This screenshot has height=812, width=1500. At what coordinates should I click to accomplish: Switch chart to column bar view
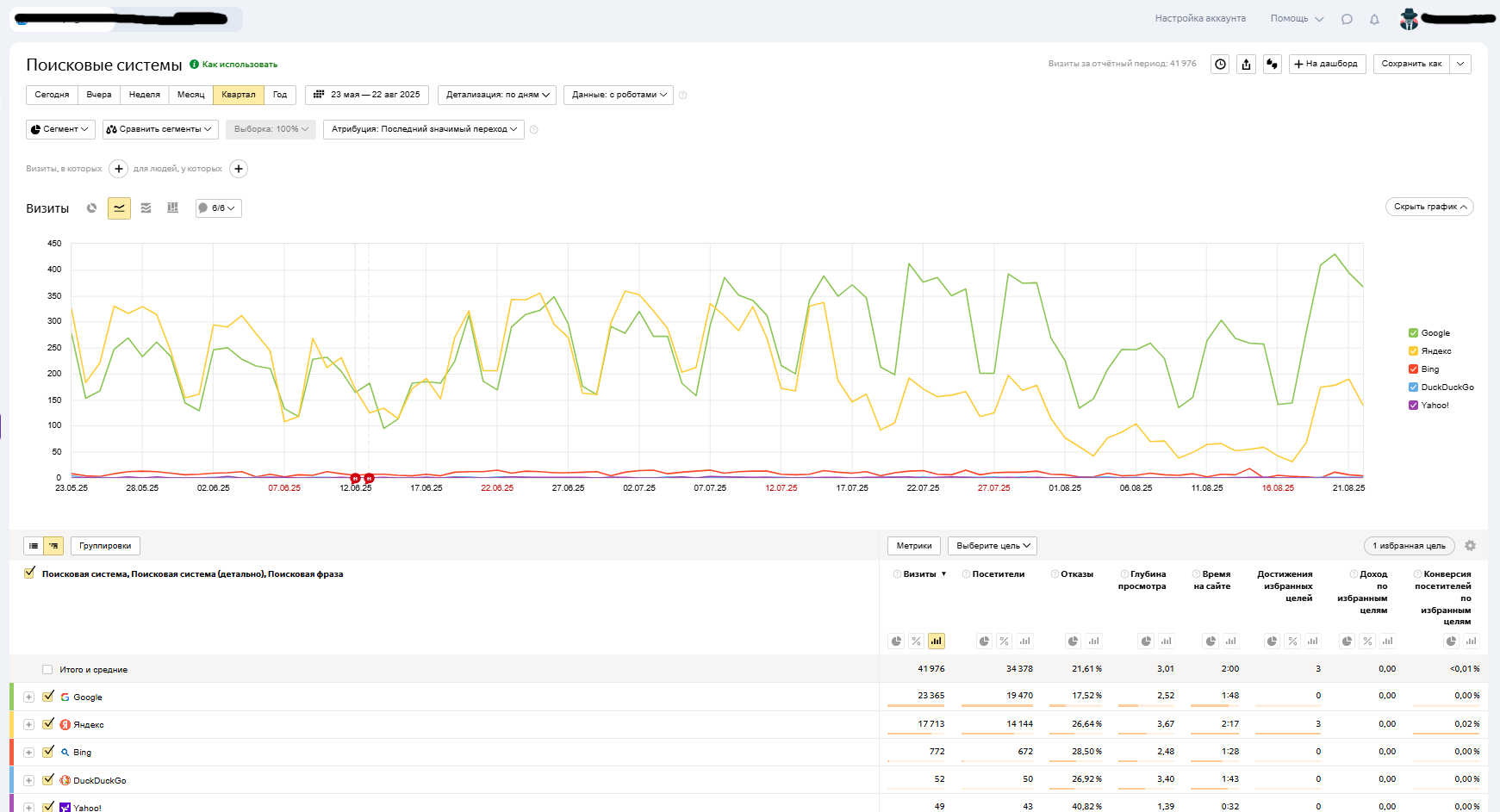[172, 208]
